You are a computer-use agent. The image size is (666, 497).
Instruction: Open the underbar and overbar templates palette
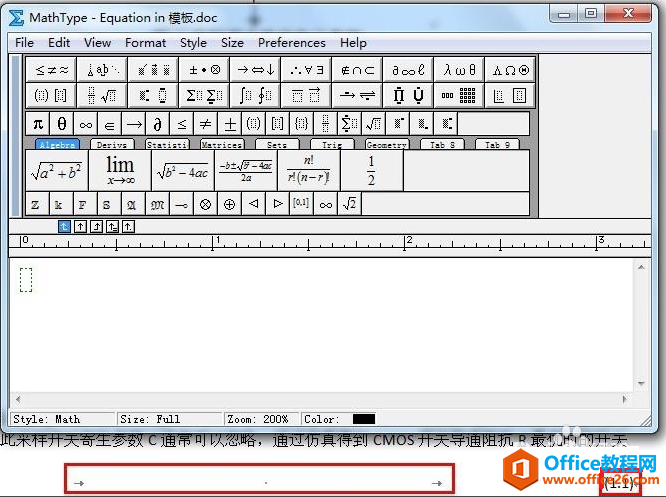306,95
